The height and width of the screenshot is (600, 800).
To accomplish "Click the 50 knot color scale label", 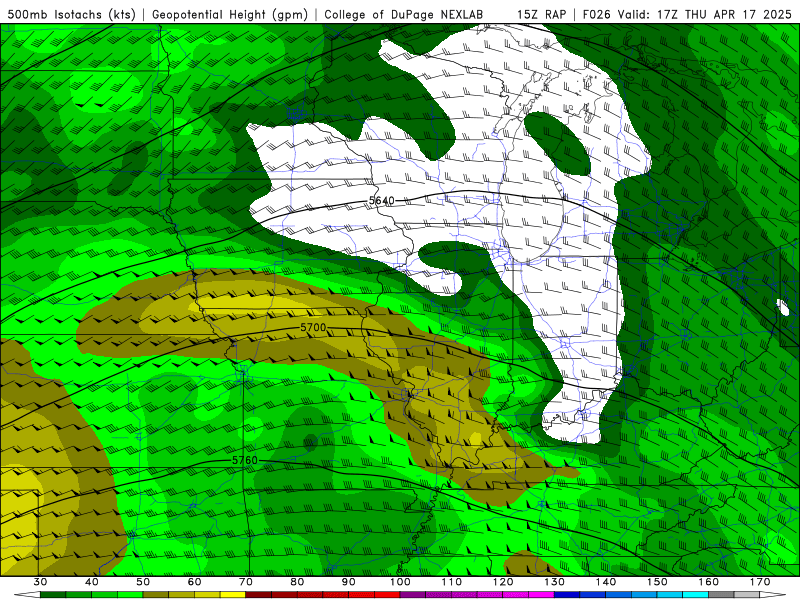I will coord(143,582).
